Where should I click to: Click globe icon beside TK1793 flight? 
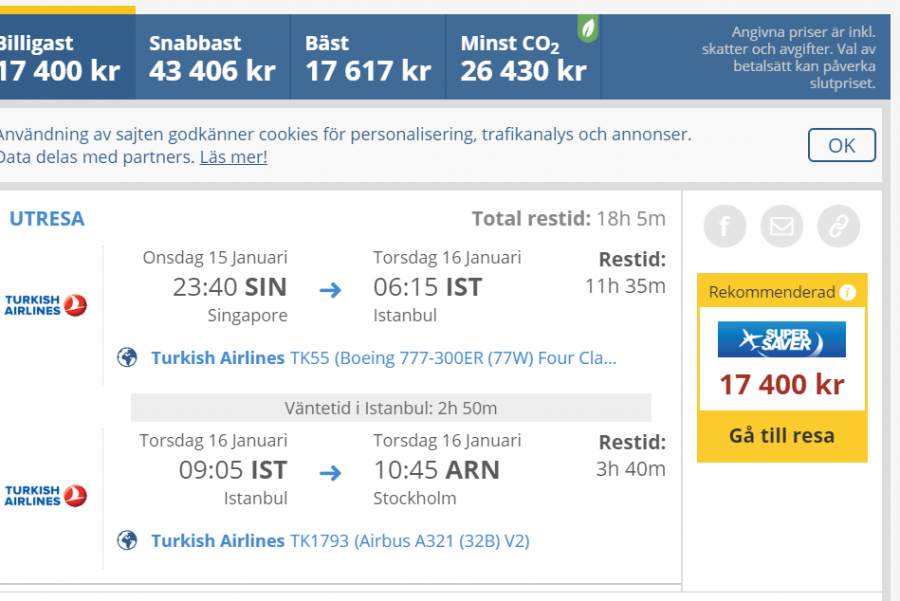[127, 541]
